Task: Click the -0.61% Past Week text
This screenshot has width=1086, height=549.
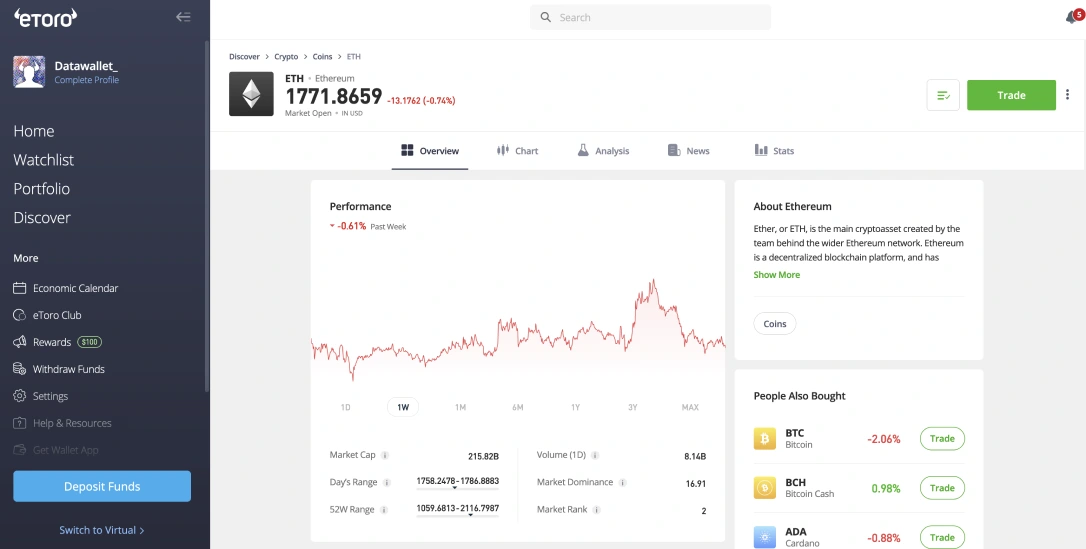Action: [x=368, y=226]
